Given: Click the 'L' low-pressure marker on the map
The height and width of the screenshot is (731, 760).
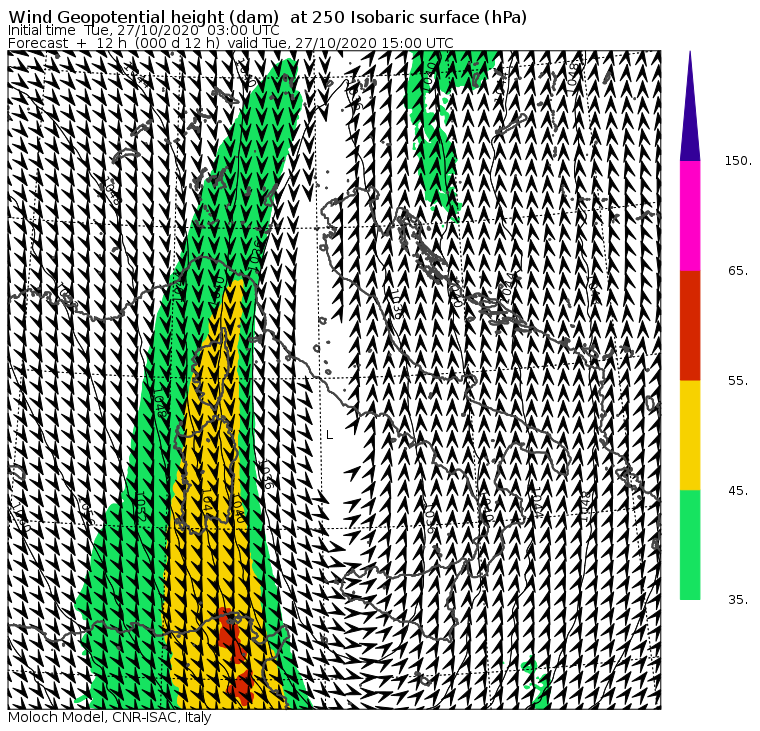Looking at the screenshot, I should (x=330, y=435).
